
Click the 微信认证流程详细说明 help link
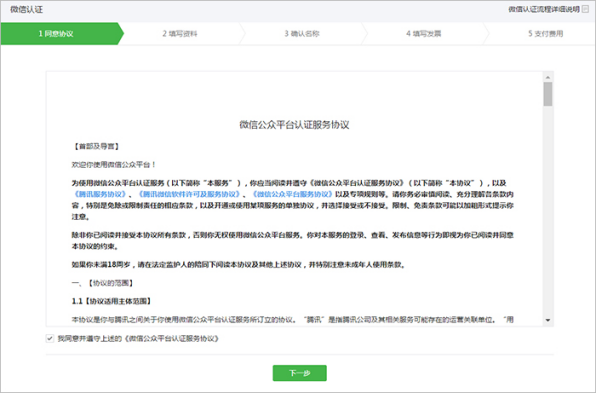(544, 9)
